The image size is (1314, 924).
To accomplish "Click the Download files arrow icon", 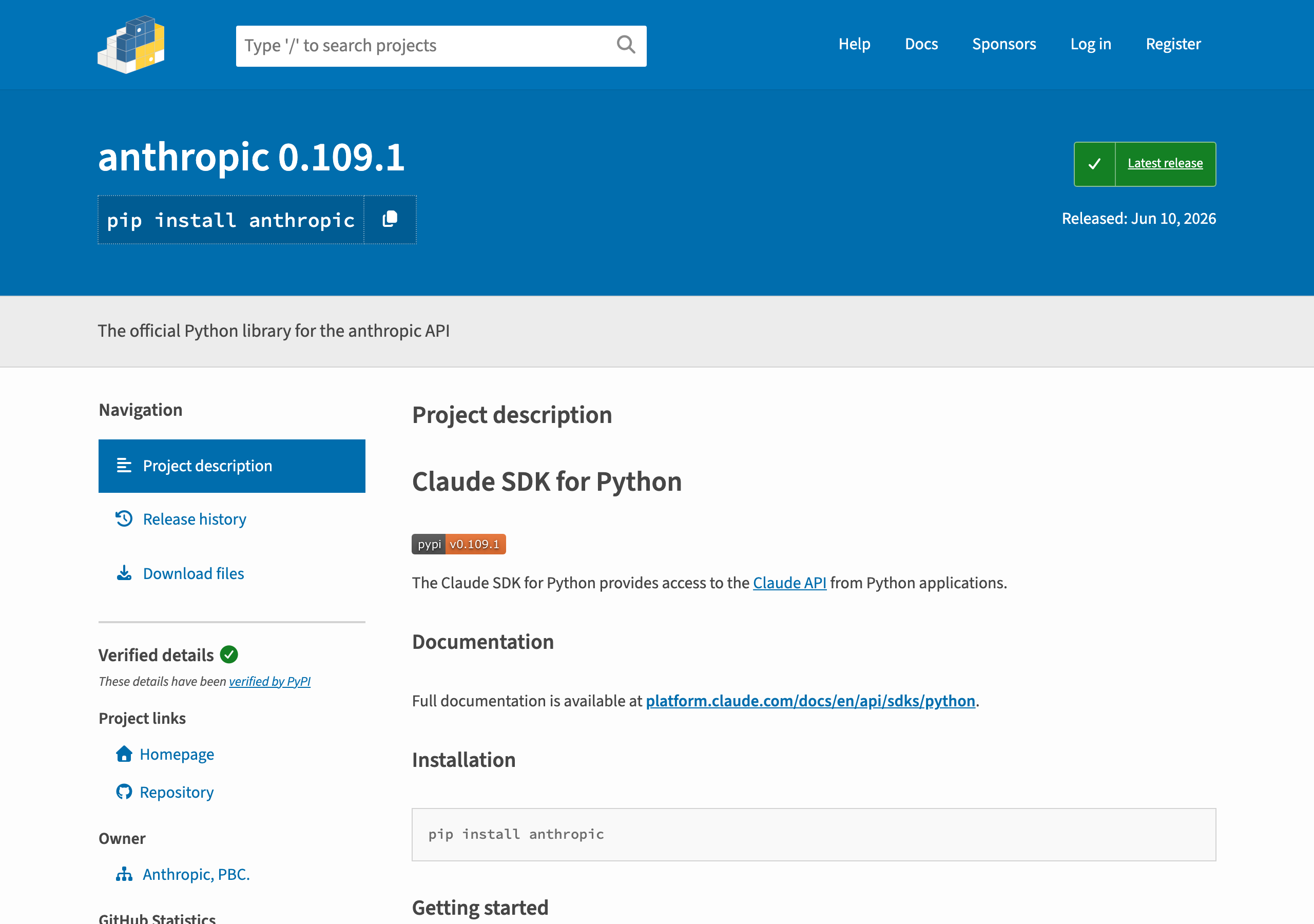I will click(x=124, y=573).
